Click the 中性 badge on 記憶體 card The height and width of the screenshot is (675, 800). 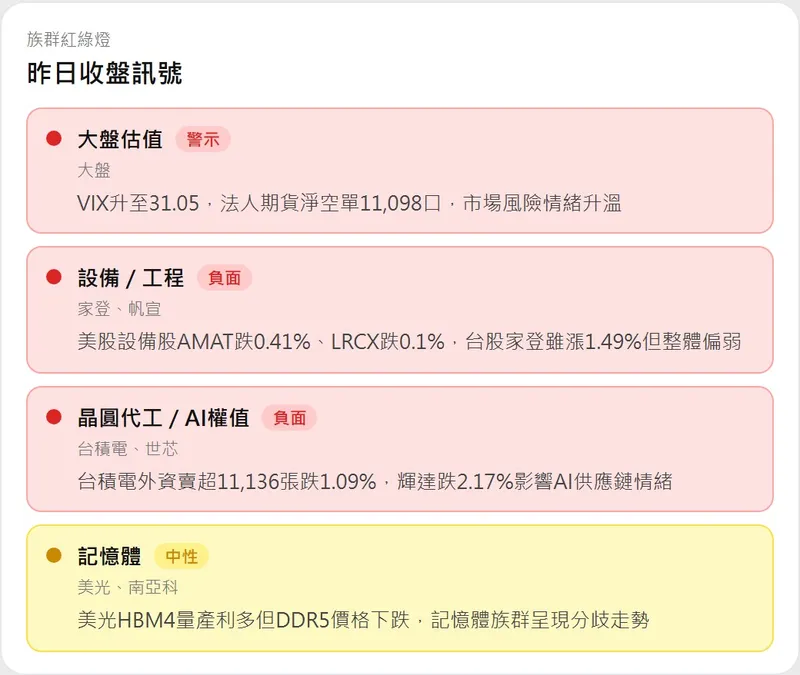pyautogui.click(x=181, y=556)
